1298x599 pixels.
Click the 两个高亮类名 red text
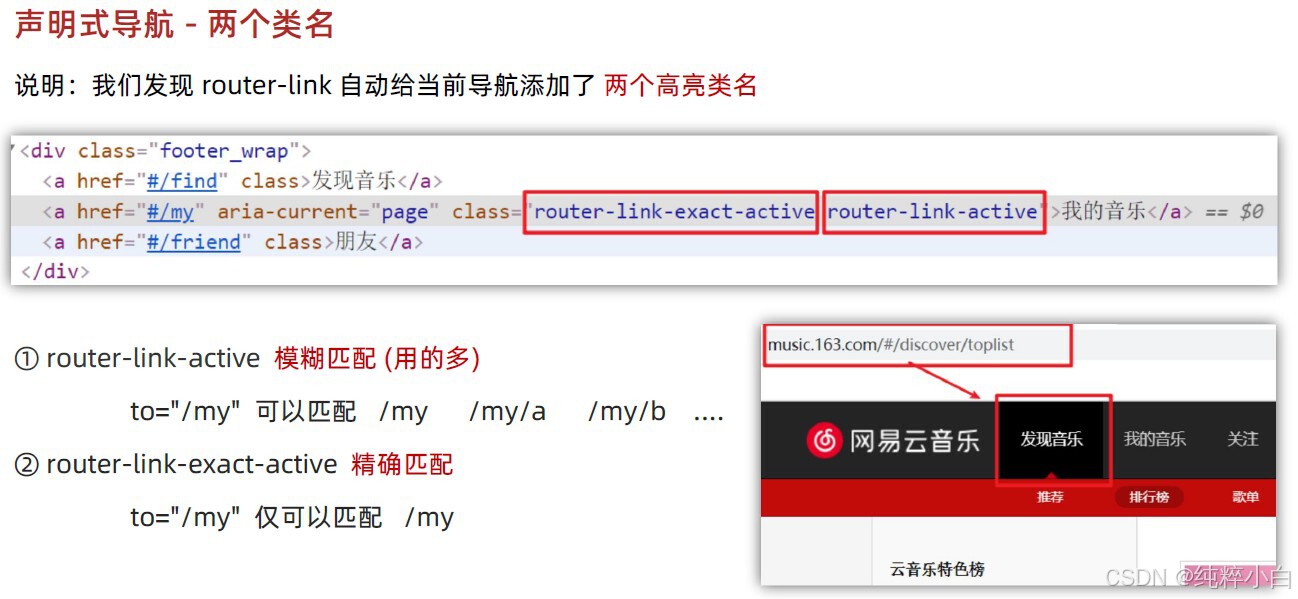(681, 85)
